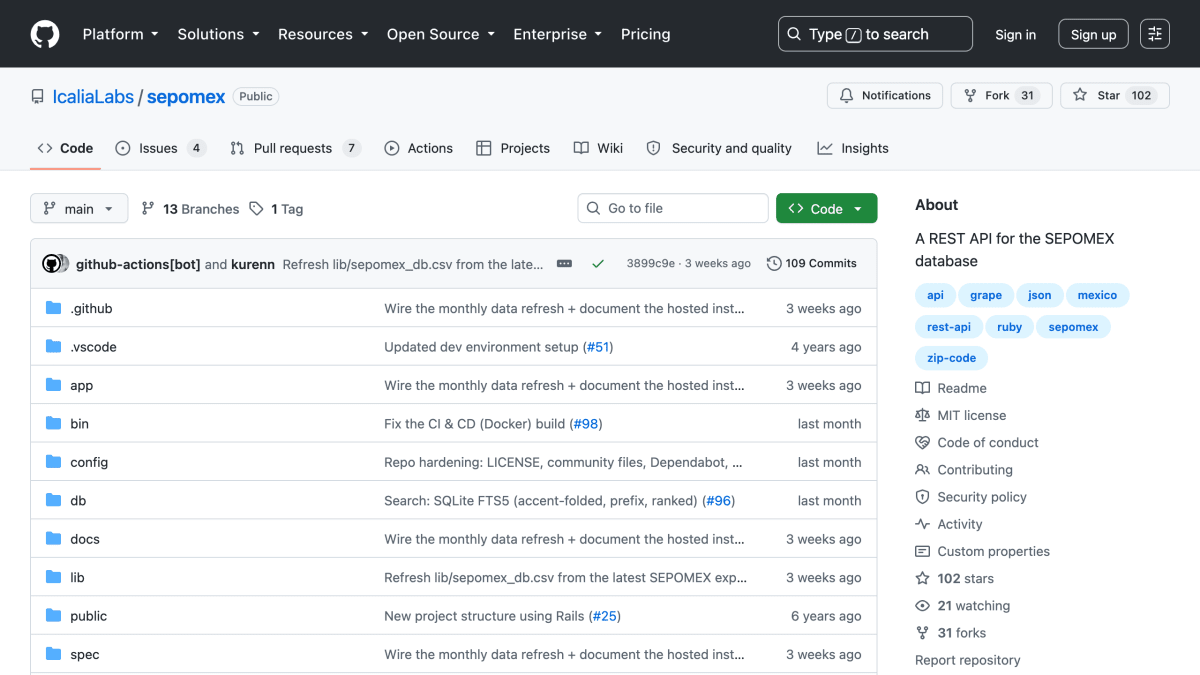Open the Resources dropdown menu

click(324, 34)
